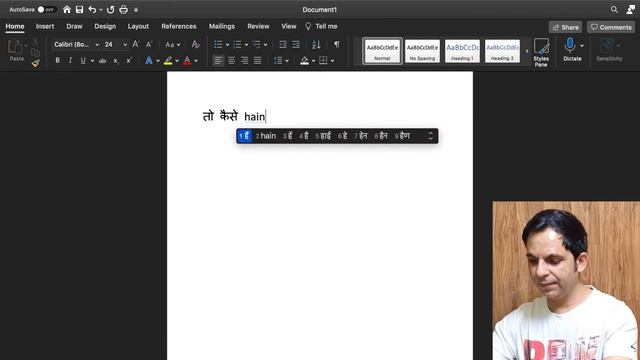Insert a numbered list

[x=238, y=44]
